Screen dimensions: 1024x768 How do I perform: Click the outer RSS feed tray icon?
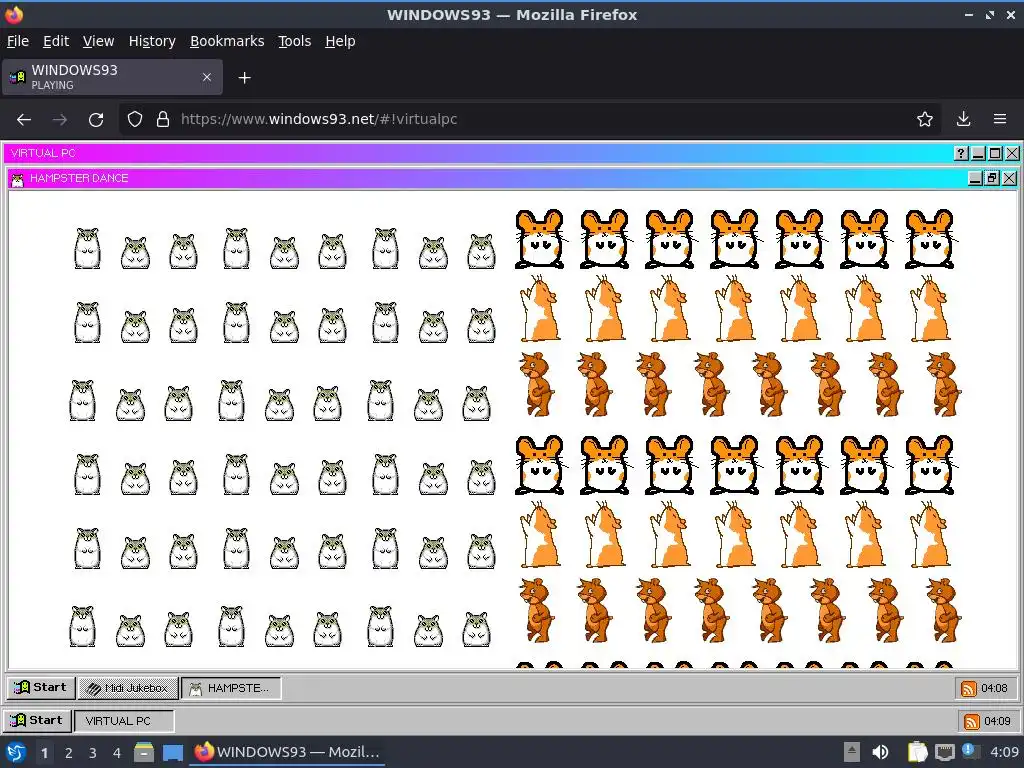pyautogui.click(x=971, y=721)
